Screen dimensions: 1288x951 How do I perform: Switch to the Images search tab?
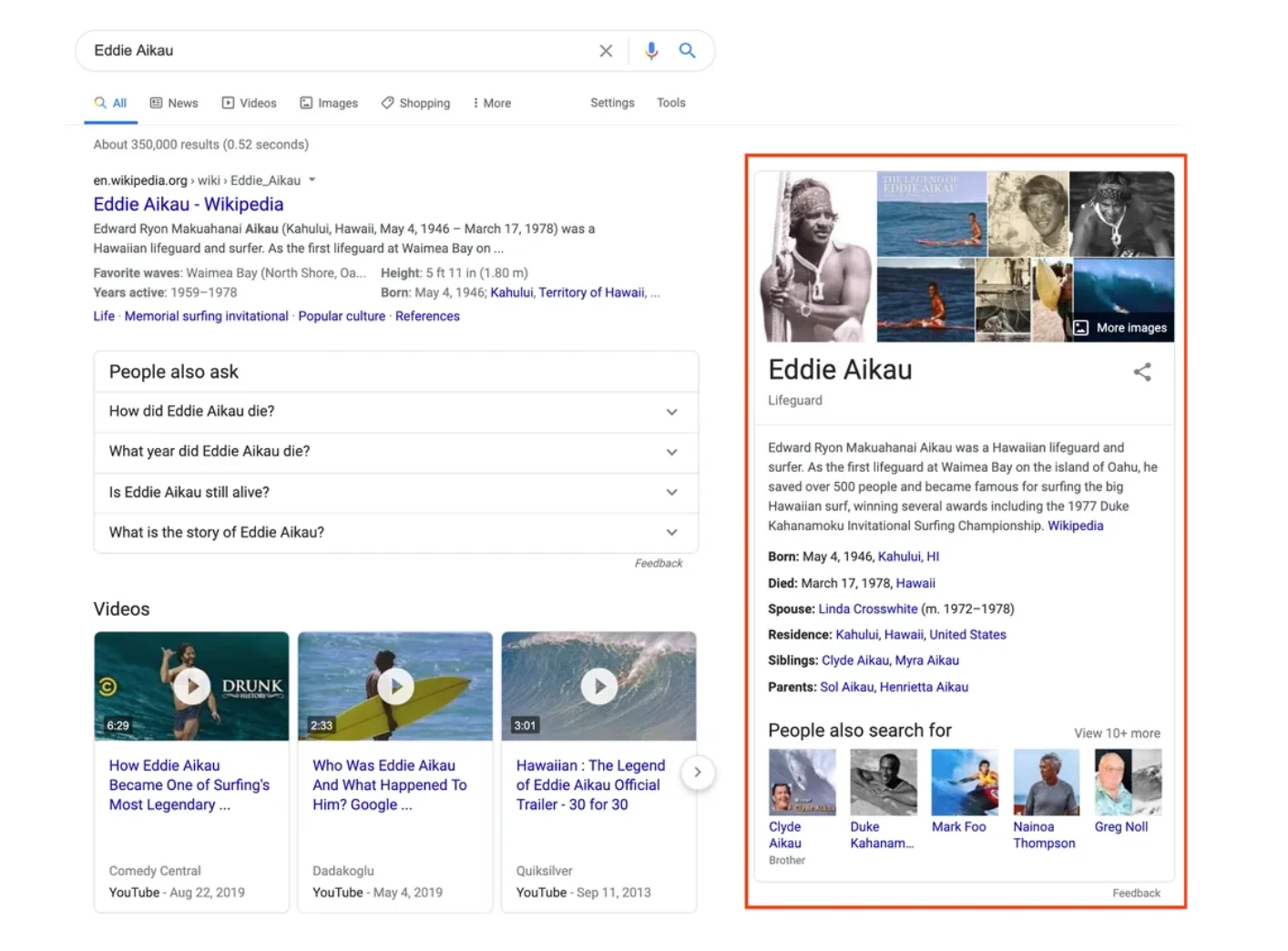[x=328, y=102]
